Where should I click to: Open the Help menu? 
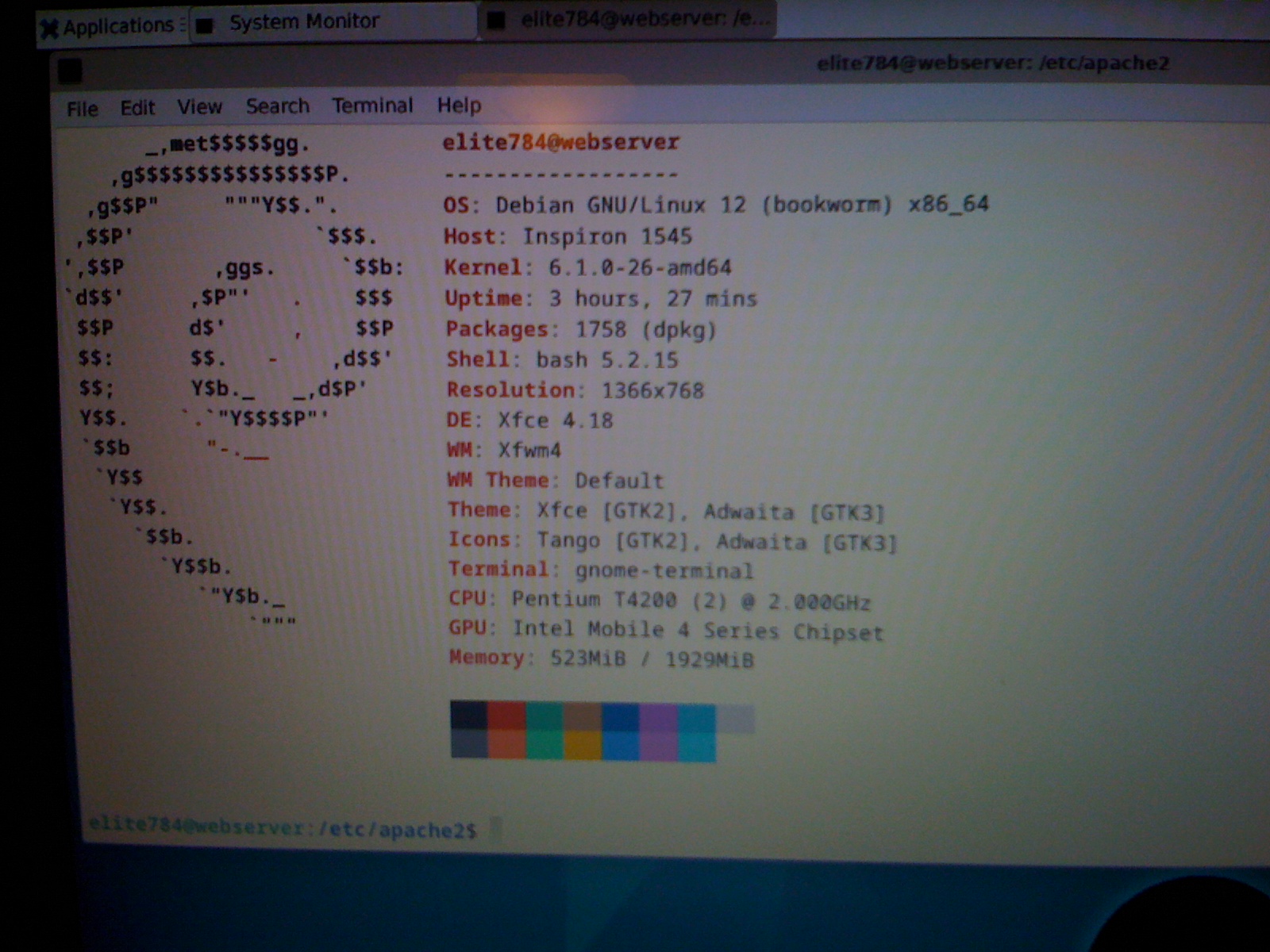click(x=459, y=106)
